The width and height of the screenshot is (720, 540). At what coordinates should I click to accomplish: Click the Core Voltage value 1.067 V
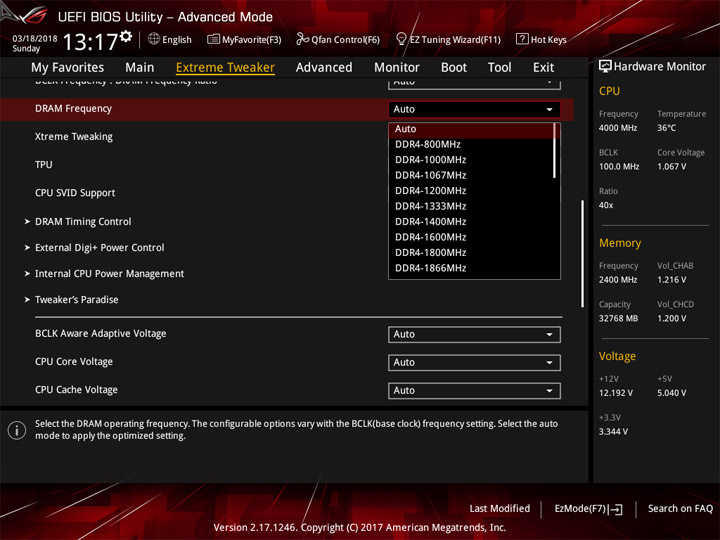pos(672,167)
